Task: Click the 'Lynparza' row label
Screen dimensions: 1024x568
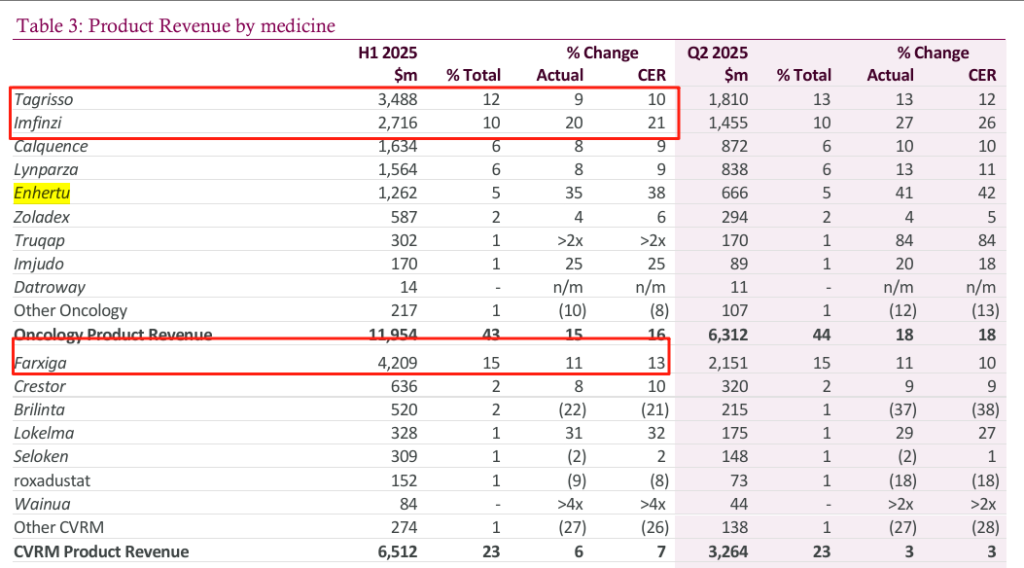Action: (46, 170)
